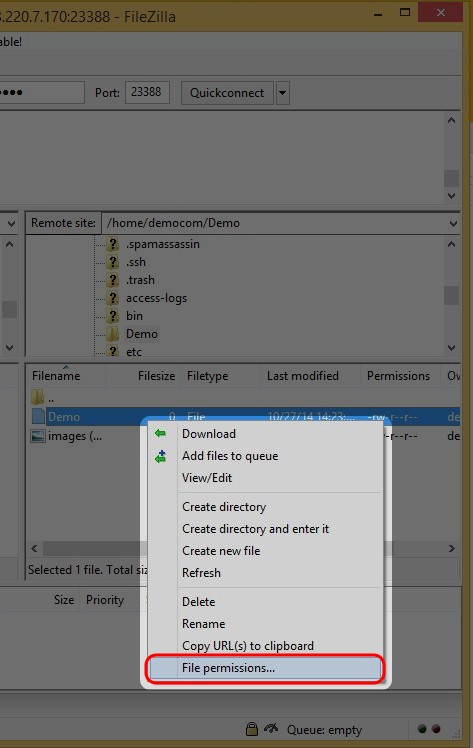Sort by Filetype column header
The image size is (473, 748).
tap(221, 376)
